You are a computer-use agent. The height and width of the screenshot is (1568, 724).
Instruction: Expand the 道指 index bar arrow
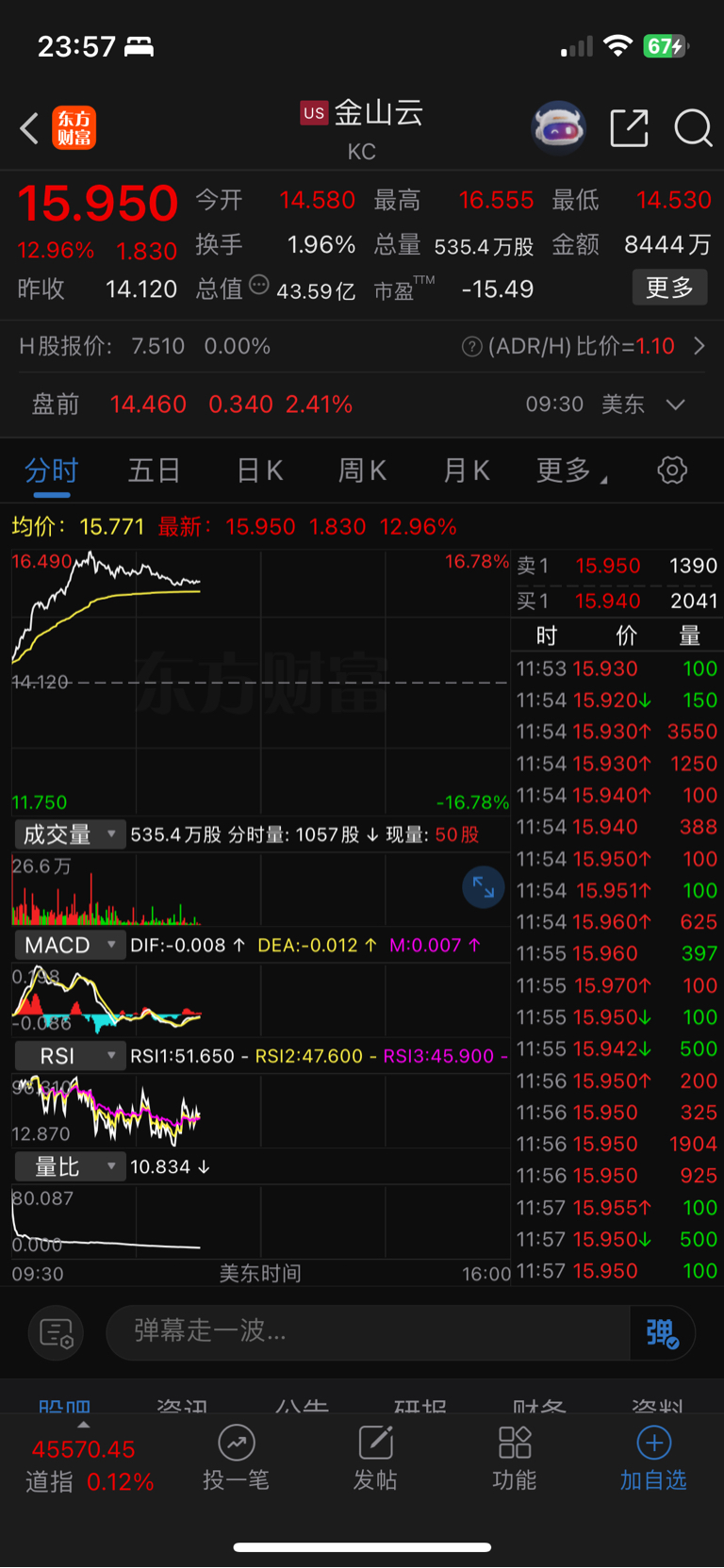(84, 1425)
